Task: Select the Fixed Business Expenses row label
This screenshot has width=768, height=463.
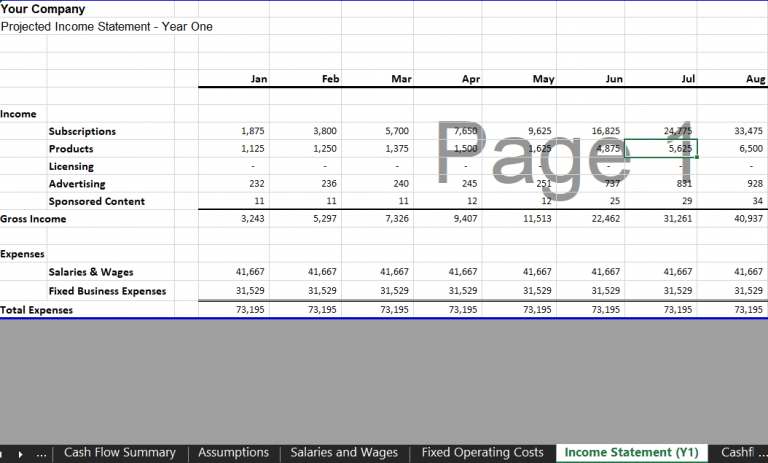Action: coord(107,291)
